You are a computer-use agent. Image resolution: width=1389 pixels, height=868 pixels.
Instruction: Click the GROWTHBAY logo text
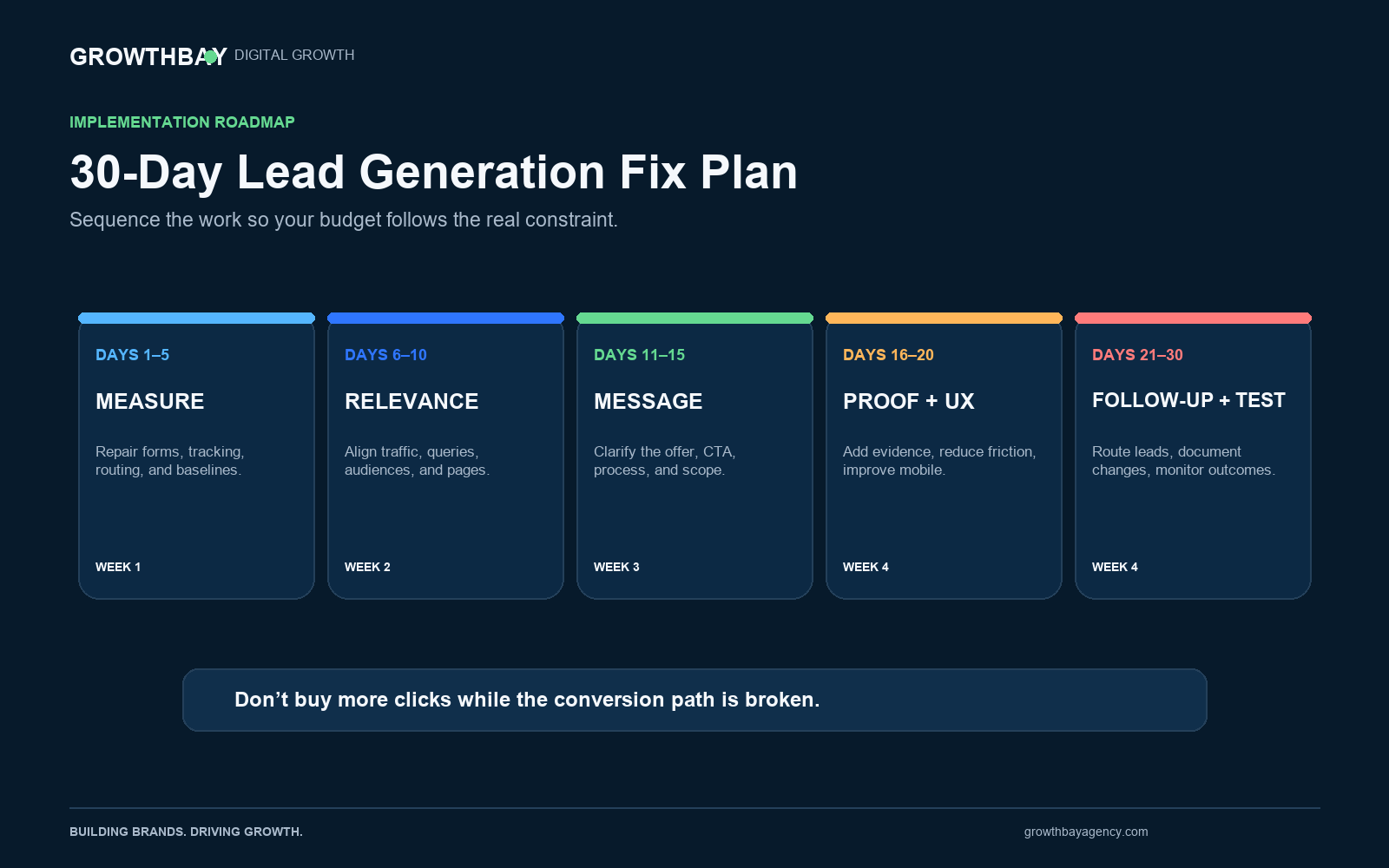(x=148, y=56)
